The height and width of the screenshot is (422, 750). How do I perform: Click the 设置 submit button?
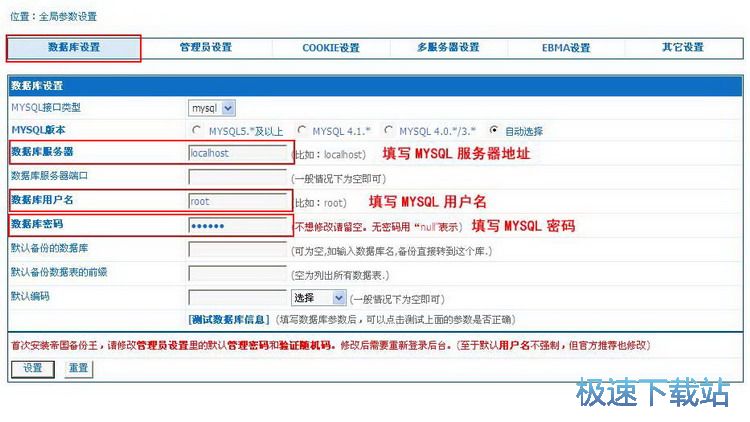pos(33,368)
